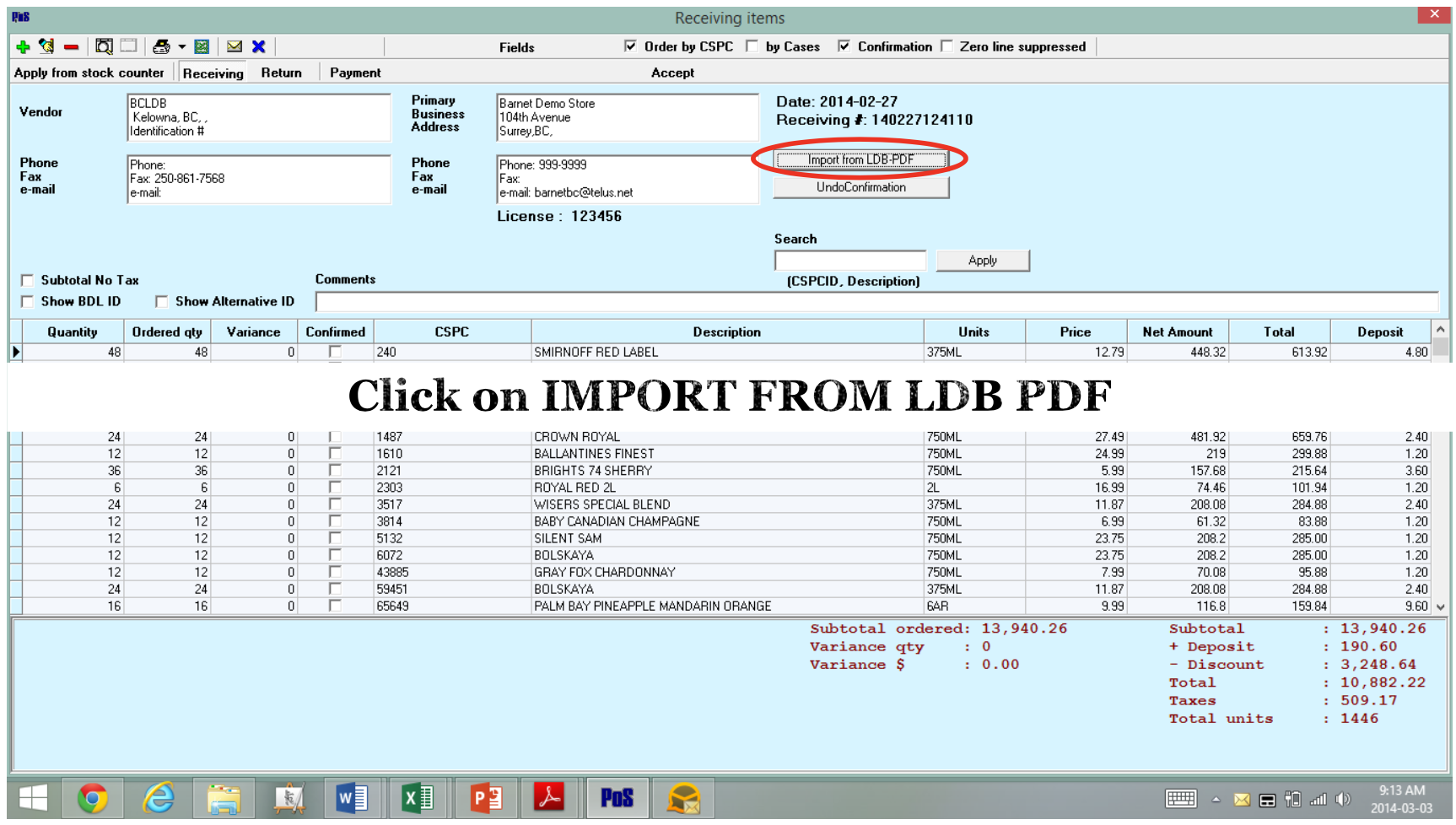The image size is (1456, 825).
Task: Open Adobe Acrobat from taskbar
Action: (x=549, y=798)
